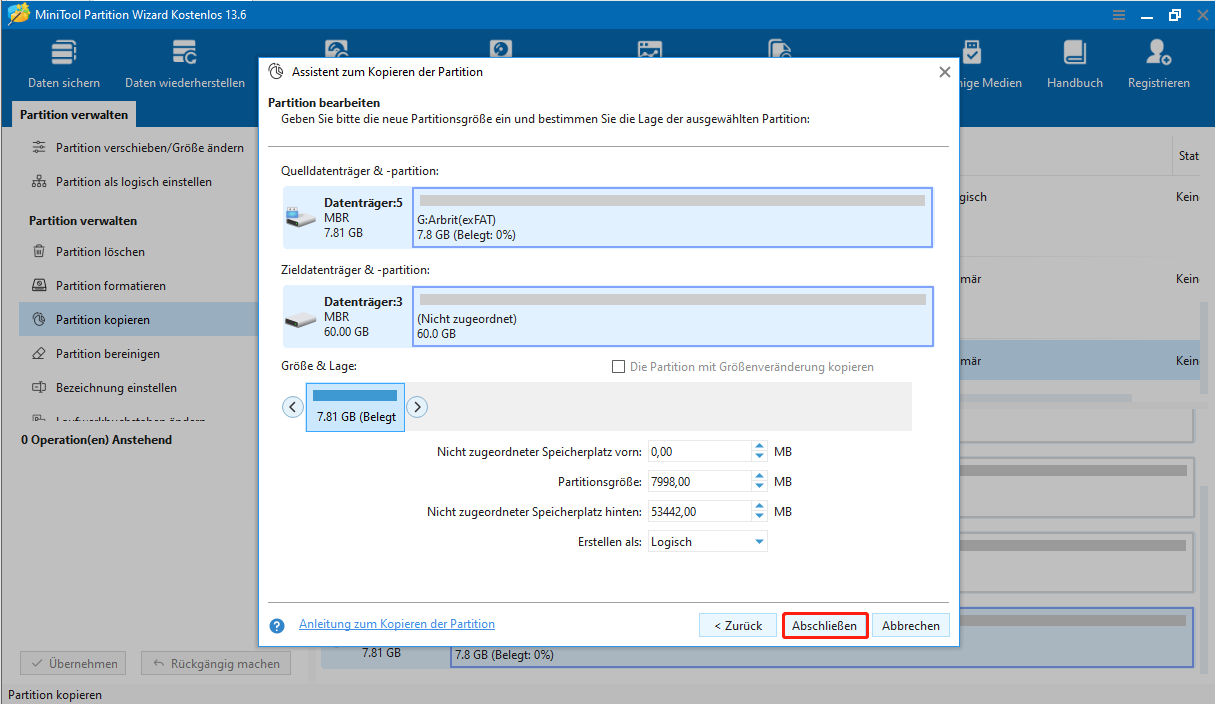This screenshot has width=1215, height=704.
Task: Decrease 'Speicherplatz vorn' value with down arrow
Action: (760, 457)
